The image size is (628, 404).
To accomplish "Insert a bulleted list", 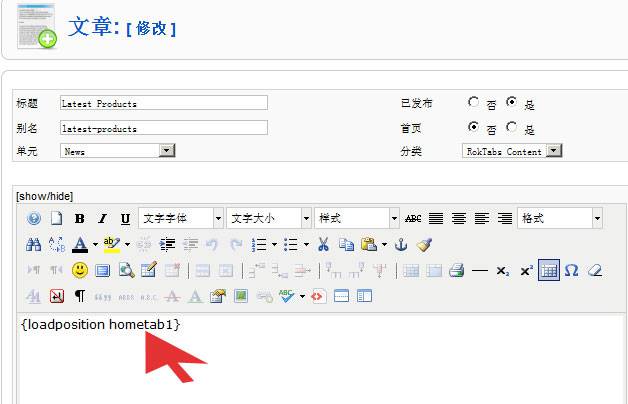I will point(291,244).
